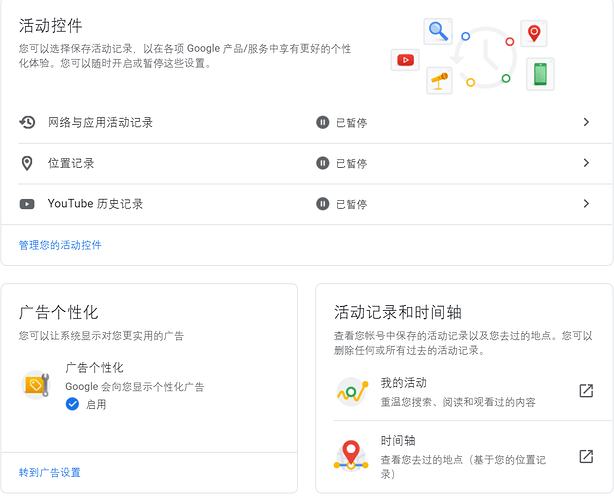
Task: Click the pause icon in 网络与应用活动记录 row
Action: 322,122
